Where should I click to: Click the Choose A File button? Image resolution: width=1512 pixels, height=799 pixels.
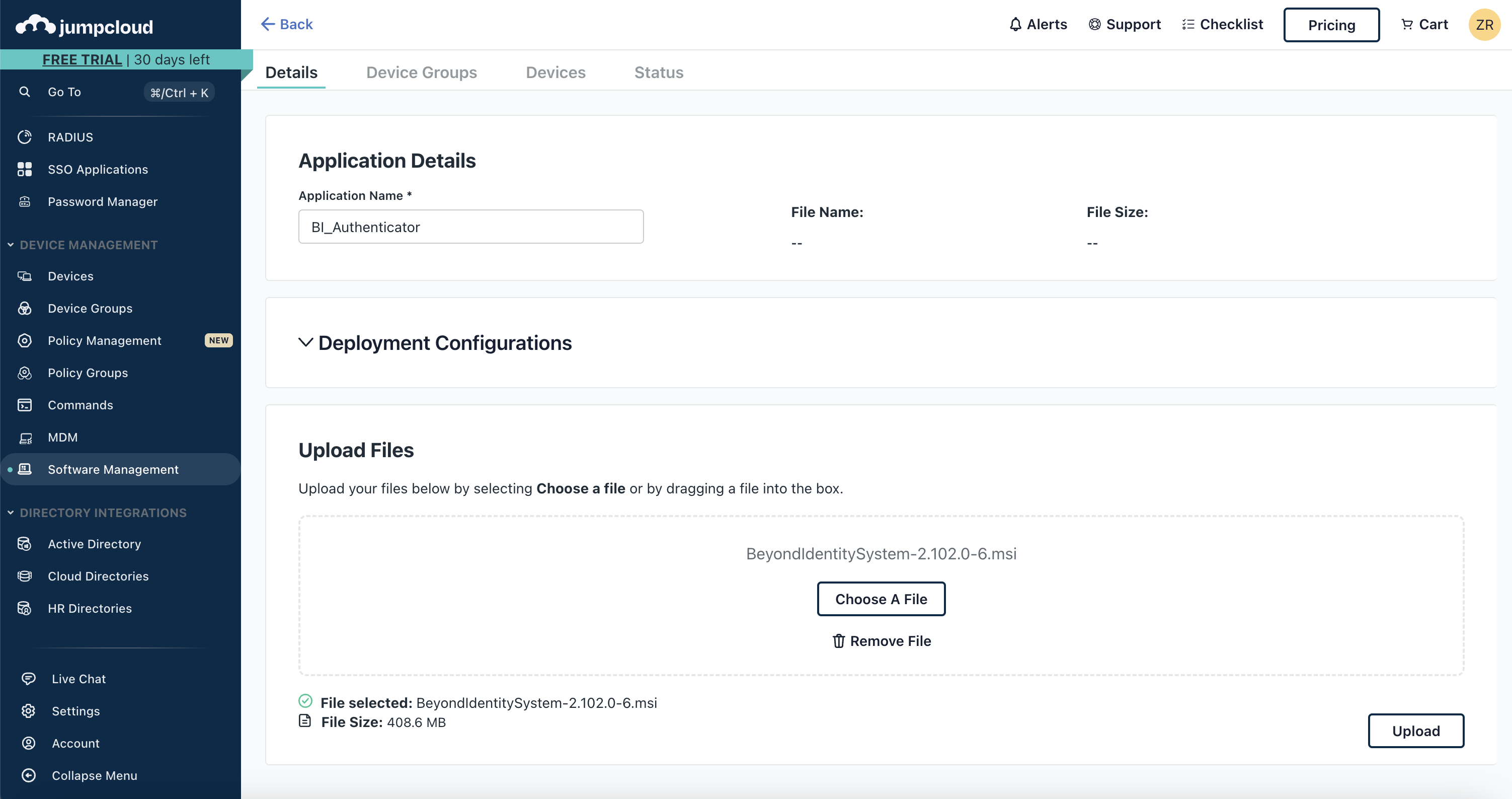click(x=881, y=599)
